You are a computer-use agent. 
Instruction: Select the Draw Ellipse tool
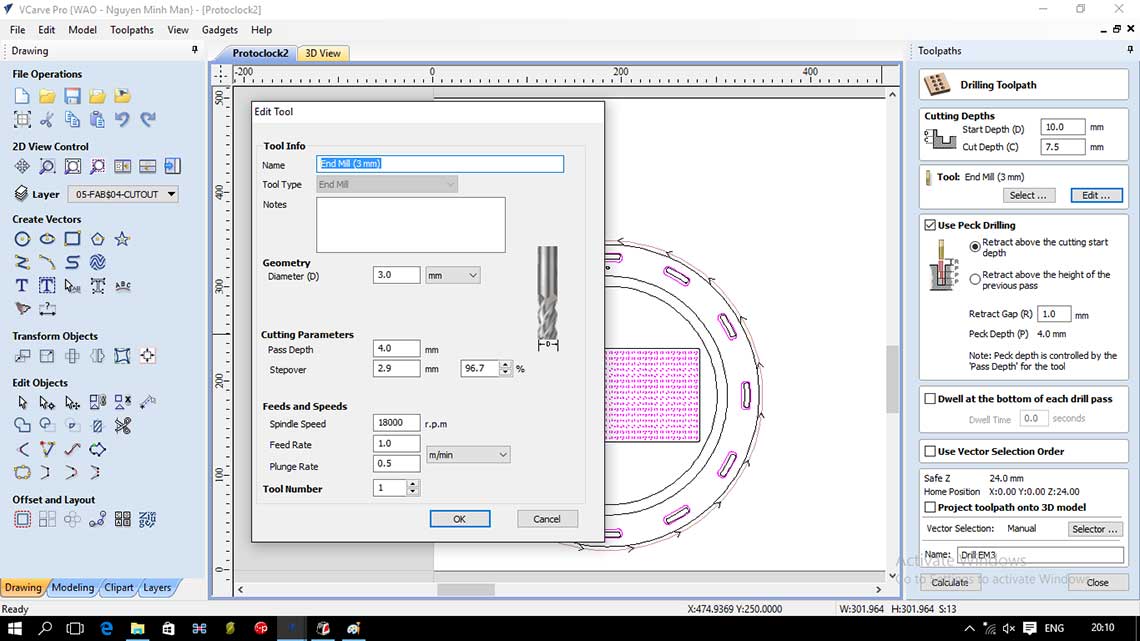point(47,239)
